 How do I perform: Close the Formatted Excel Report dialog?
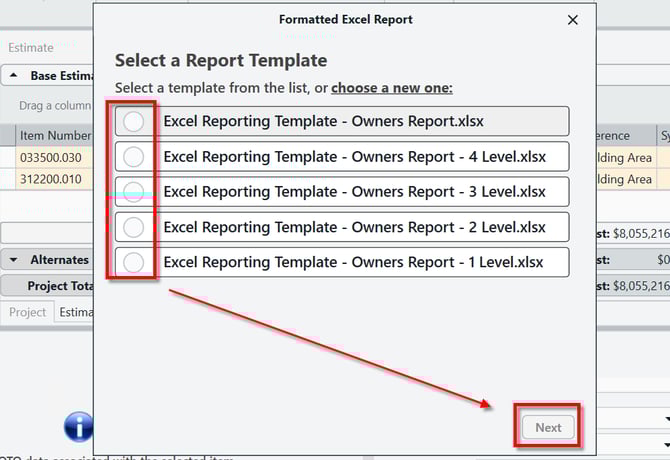tap(573, 20)
